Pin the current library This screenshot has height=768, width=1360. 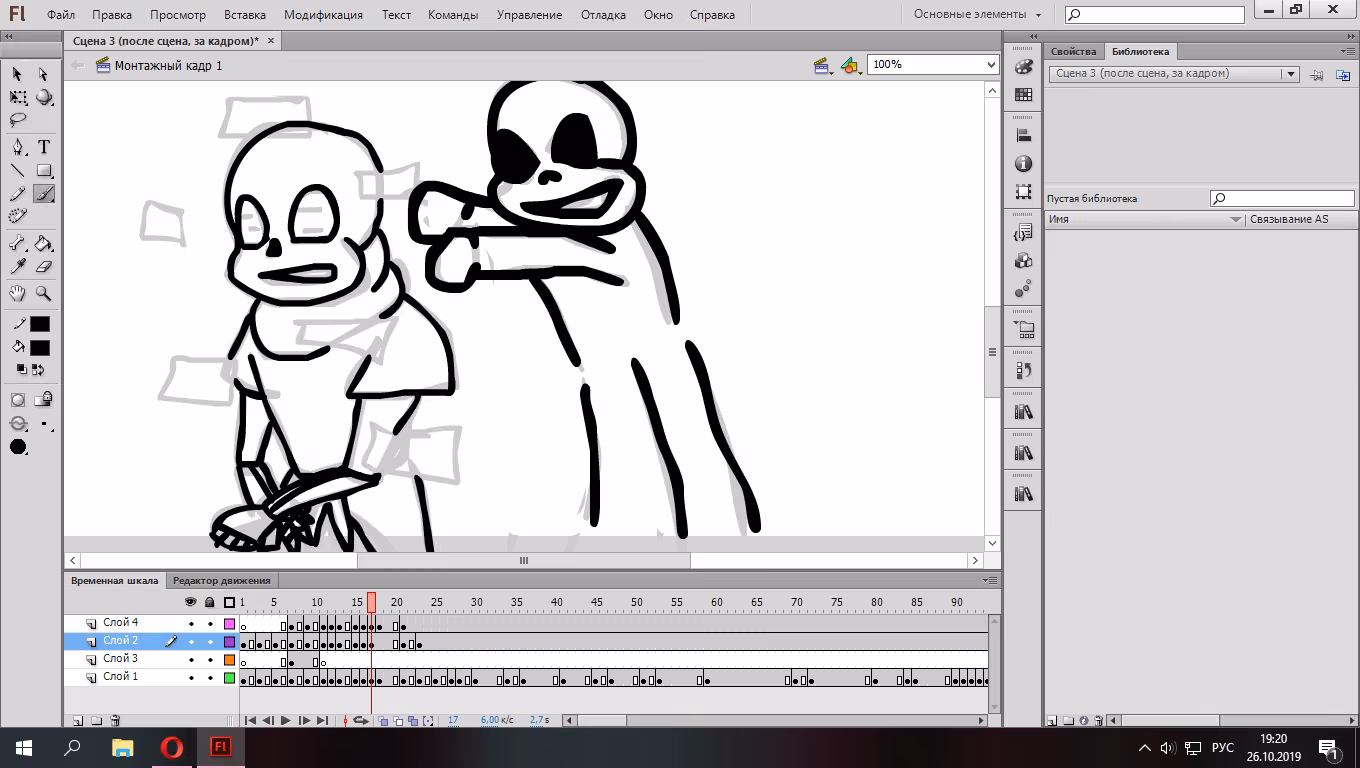point(1317,75)
